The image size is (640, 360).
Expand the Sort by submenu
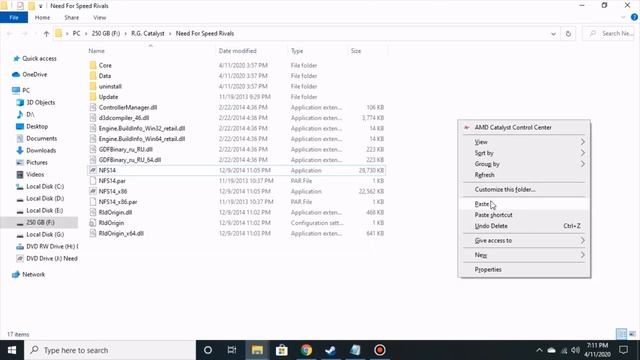[582, 153]
